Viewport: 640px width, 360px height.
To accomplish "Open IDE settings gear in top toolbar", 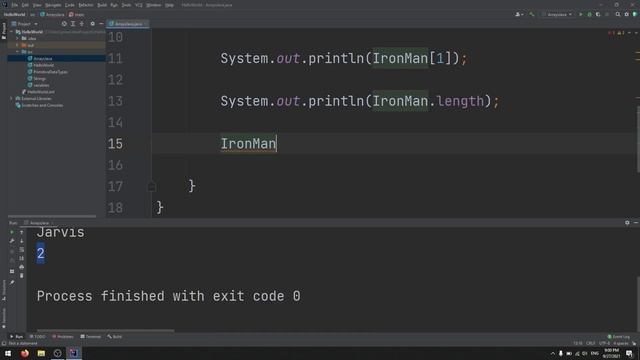I will coord(627,14).
